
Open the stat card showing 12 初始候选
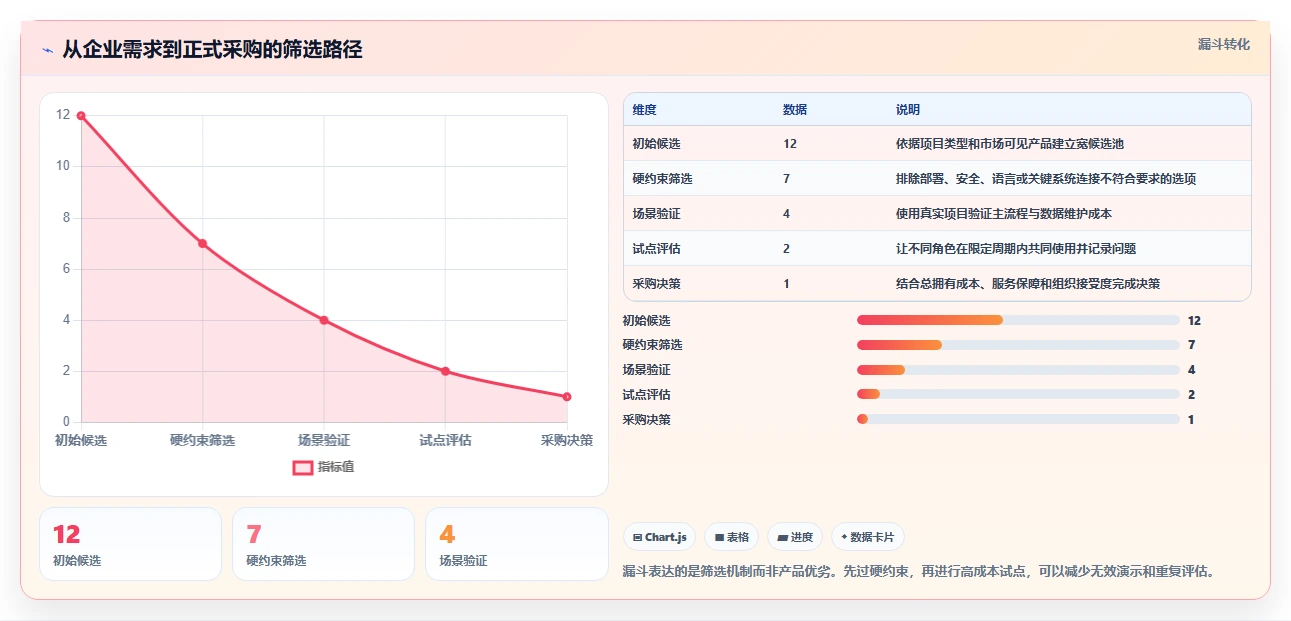coord(130,544)
